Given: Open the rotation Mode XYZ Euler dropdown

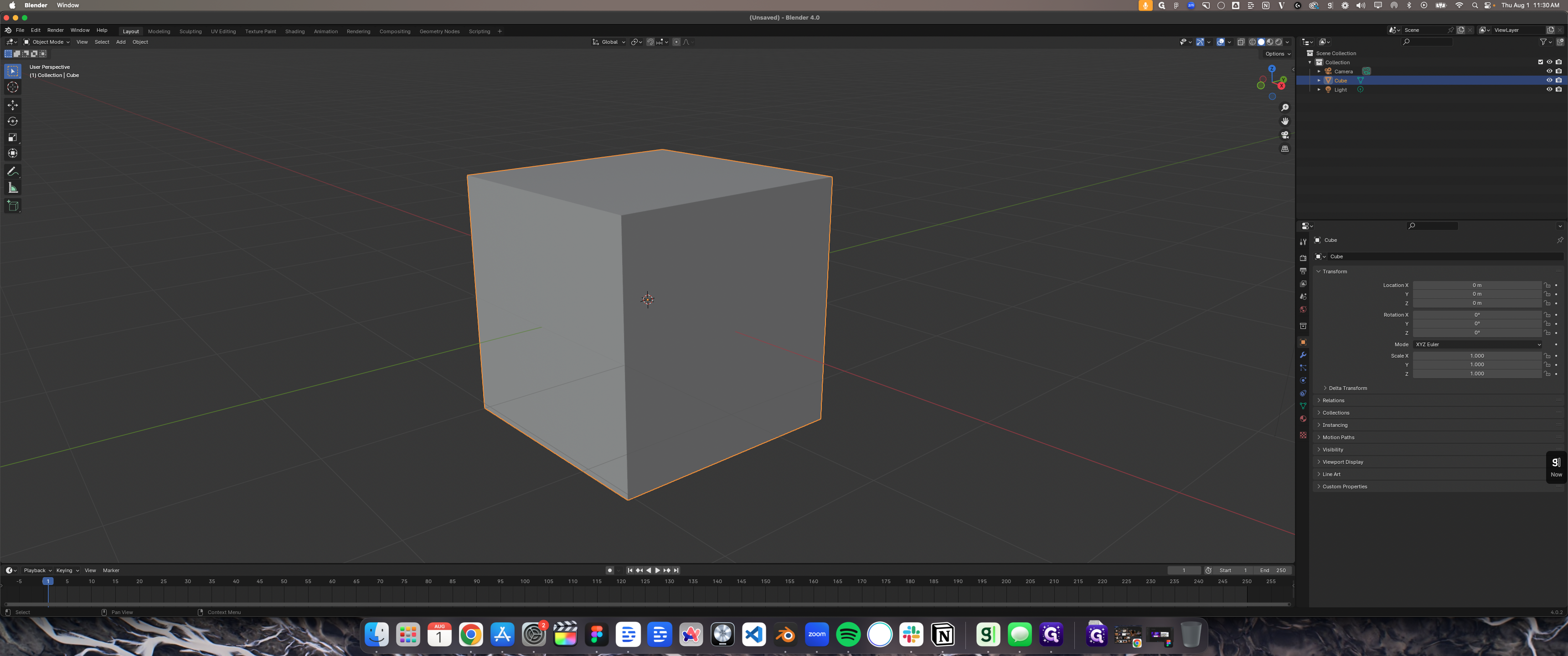Looking at the screenshot, I should (x=1477, y=344).
